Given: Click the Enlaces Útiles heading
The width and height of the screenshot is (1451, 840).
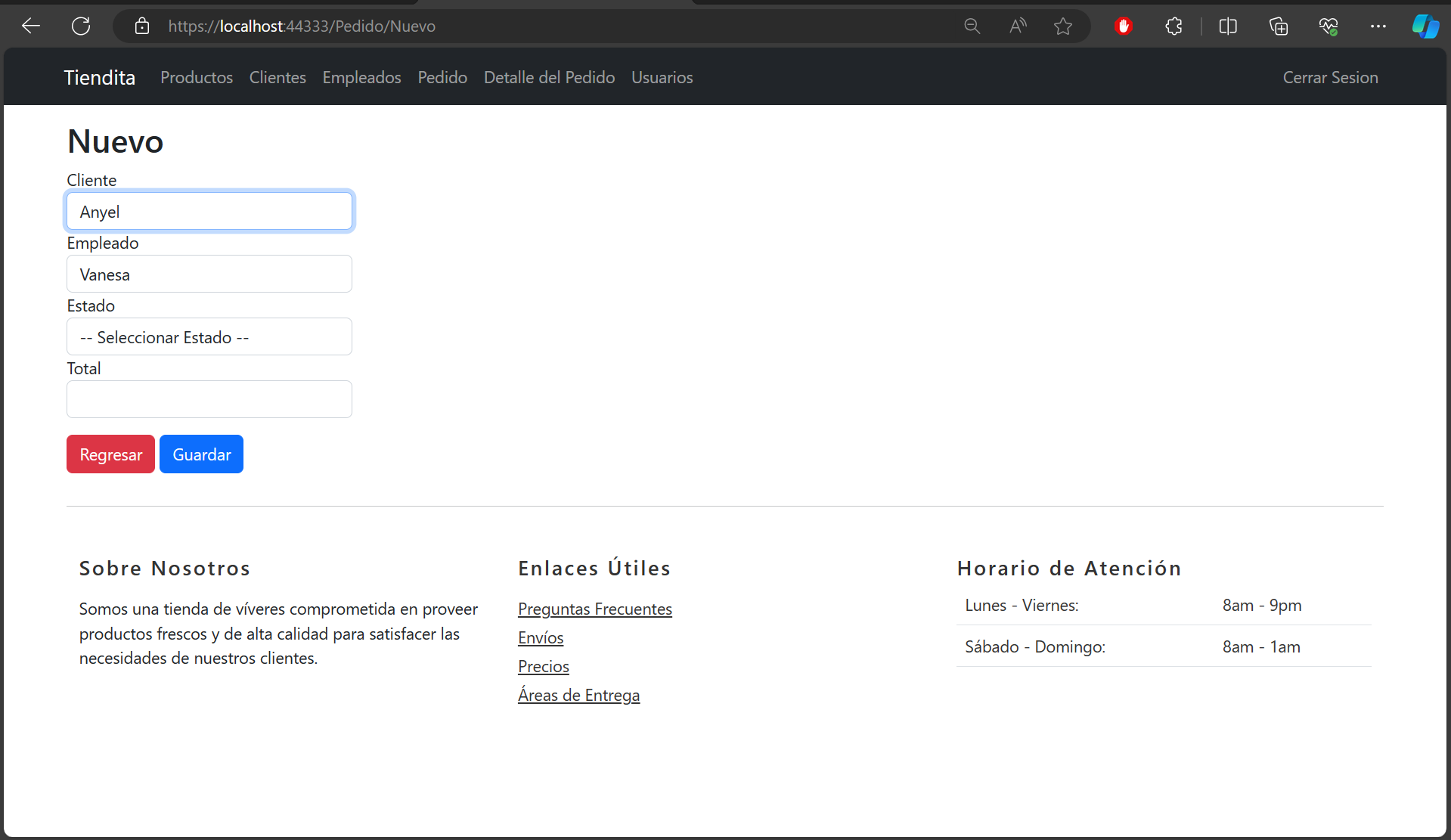Looking at the screenshot, I should [594, 568].
